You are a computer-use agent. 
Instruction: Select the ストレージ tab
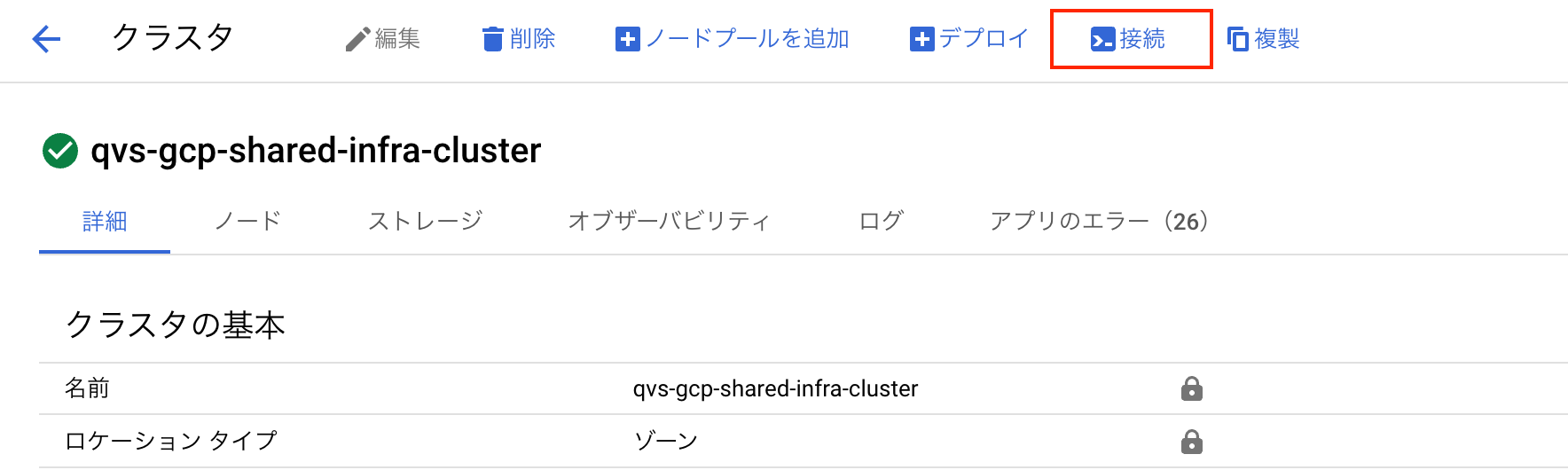[425, 222]
